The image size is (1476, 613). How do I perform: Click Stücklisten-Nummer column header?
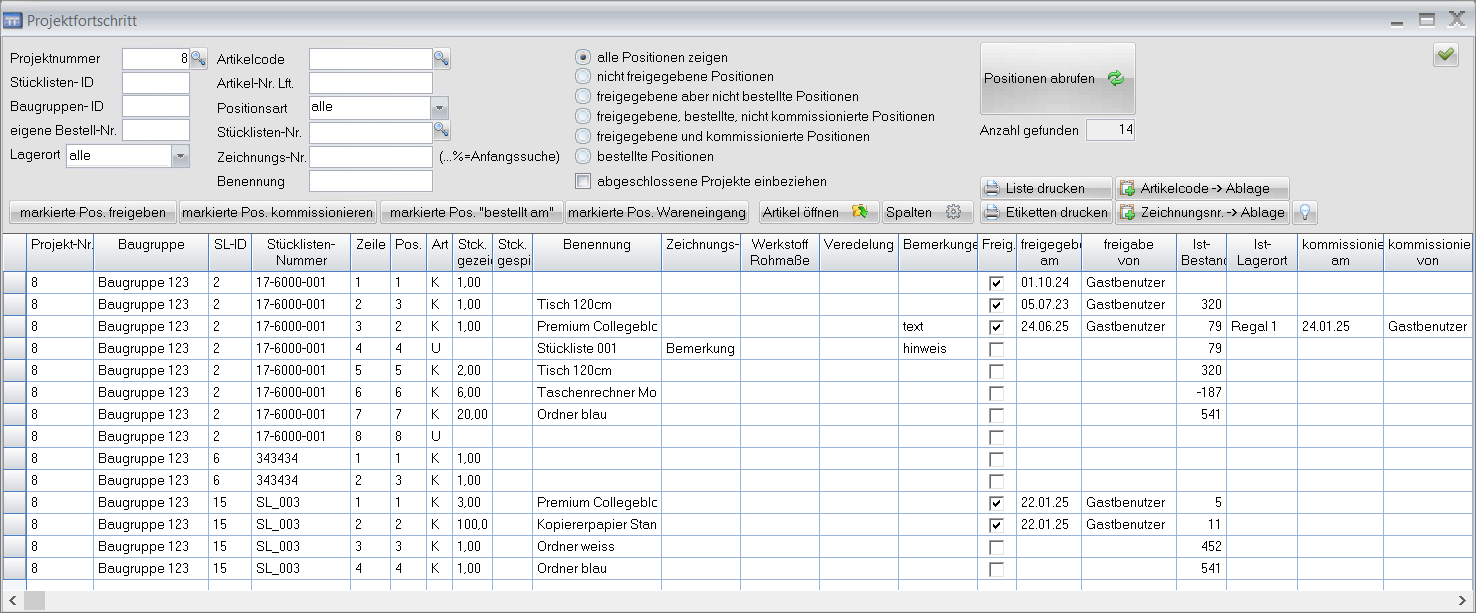[x=301, y=252]
